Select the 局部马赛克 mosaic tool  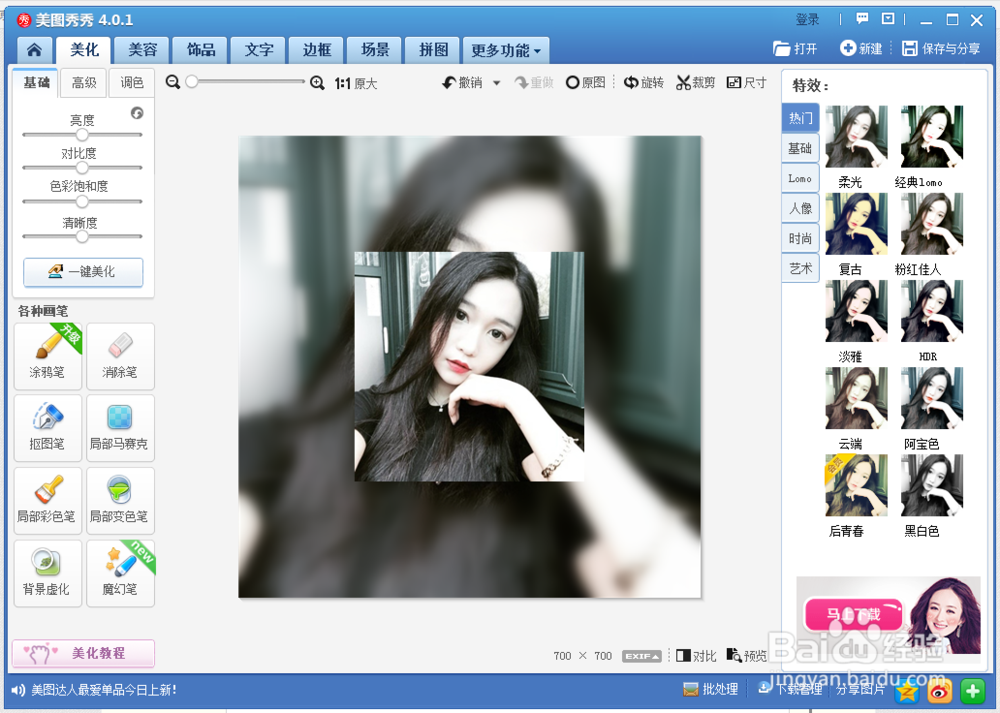coord(120,428)
